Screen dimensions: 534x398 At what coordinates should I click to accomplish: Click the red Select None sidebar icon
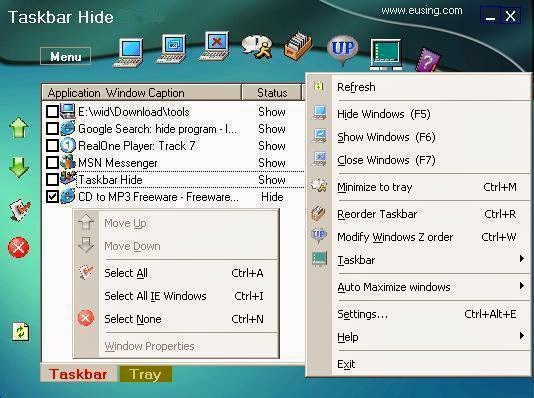(x=19, y=248)
